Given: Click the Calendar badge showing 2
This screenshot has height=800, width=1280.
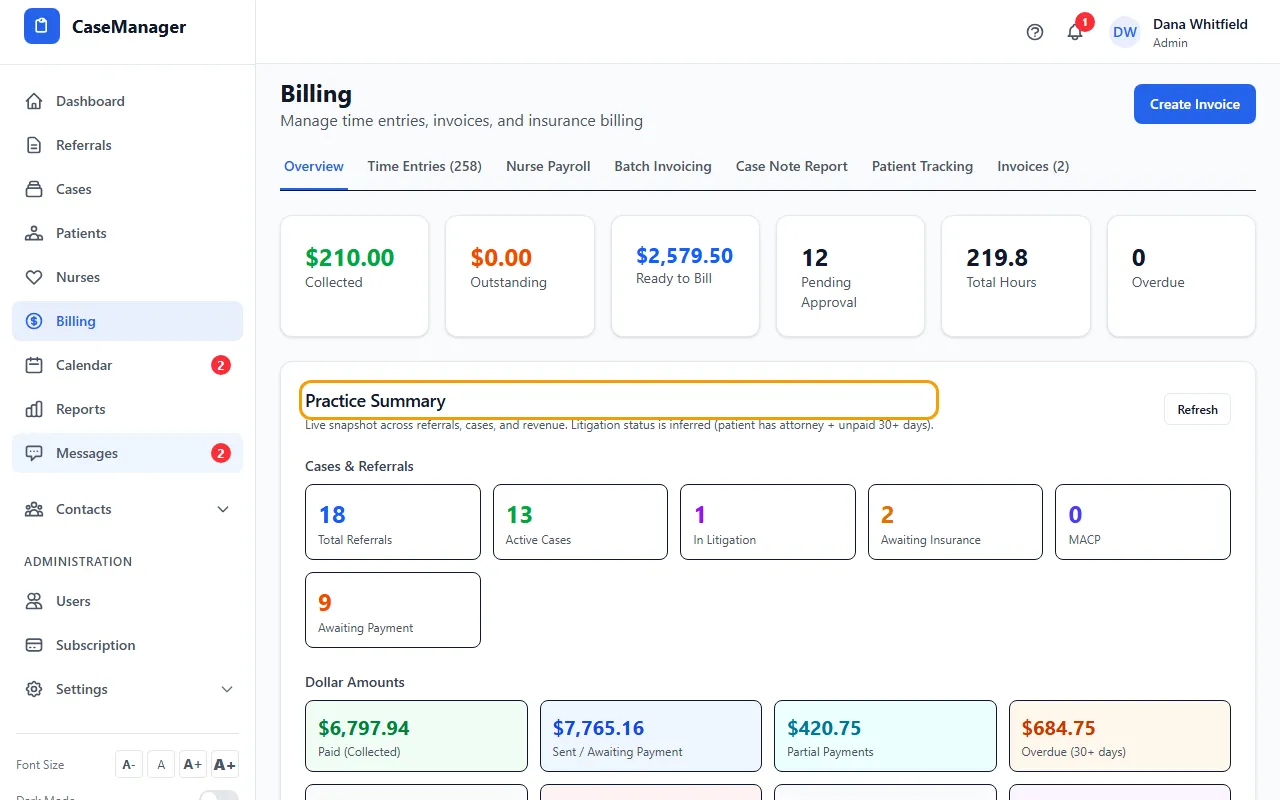Looking at the screenshot, I should [221, 365].
